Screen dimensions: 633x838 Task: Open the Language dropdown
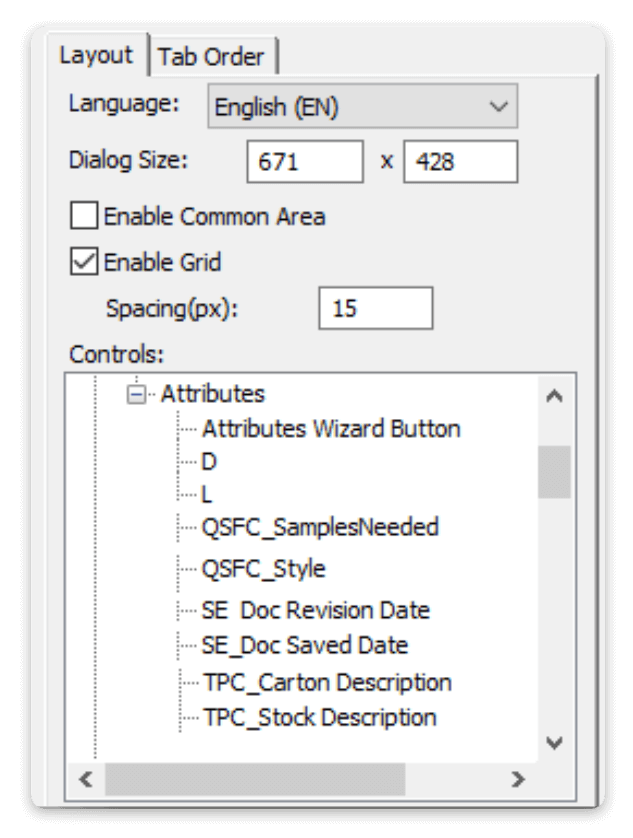[x=362, y=108]
